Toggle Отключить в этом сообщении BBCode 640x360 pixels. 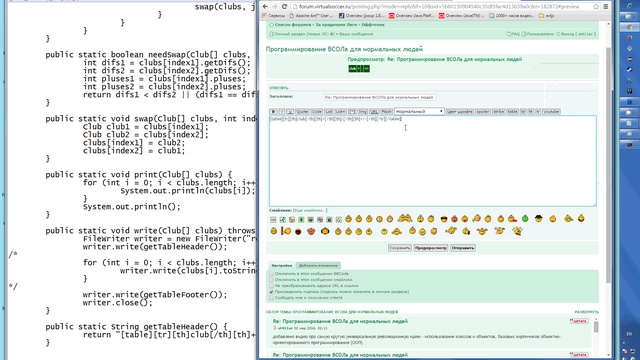[271, 274]
